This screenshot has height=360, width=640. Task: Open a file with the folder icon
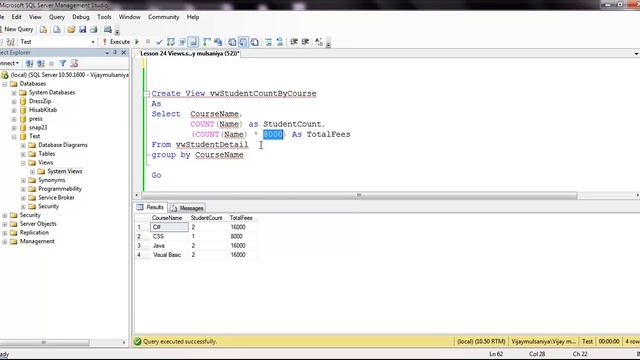coord(71,29)
